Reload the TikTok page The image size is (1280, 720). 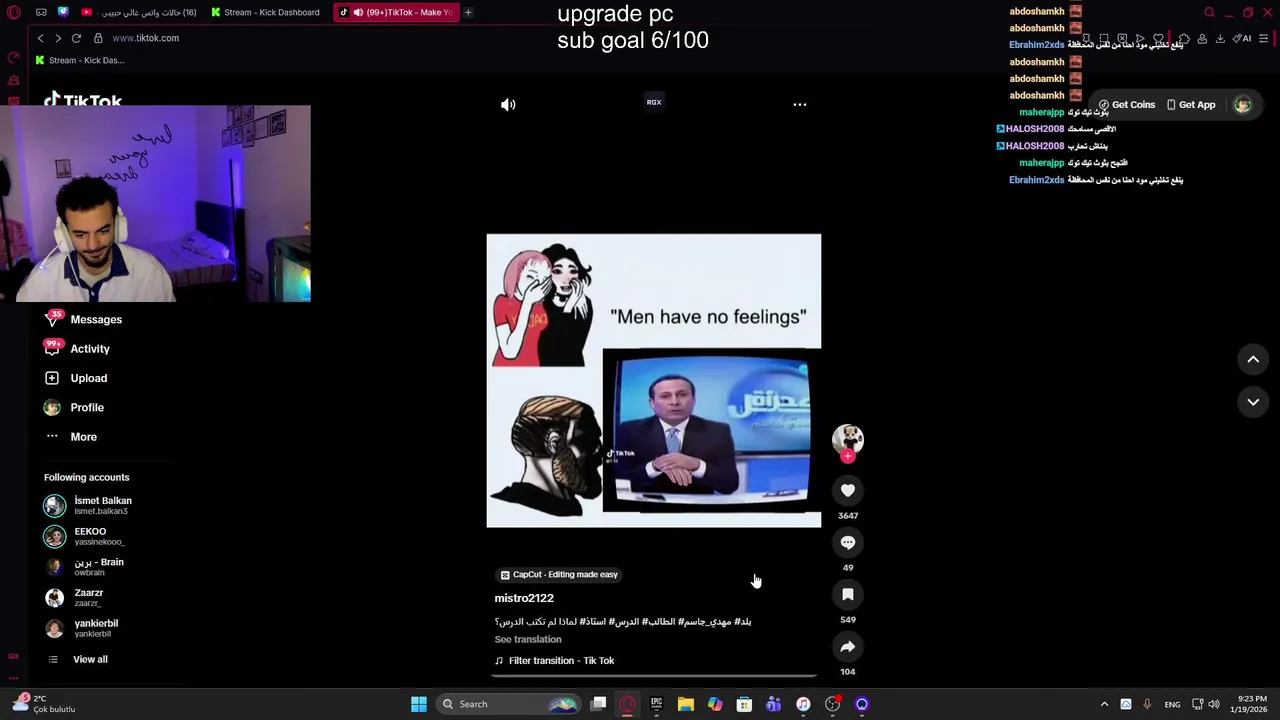[x=76, y=38]
